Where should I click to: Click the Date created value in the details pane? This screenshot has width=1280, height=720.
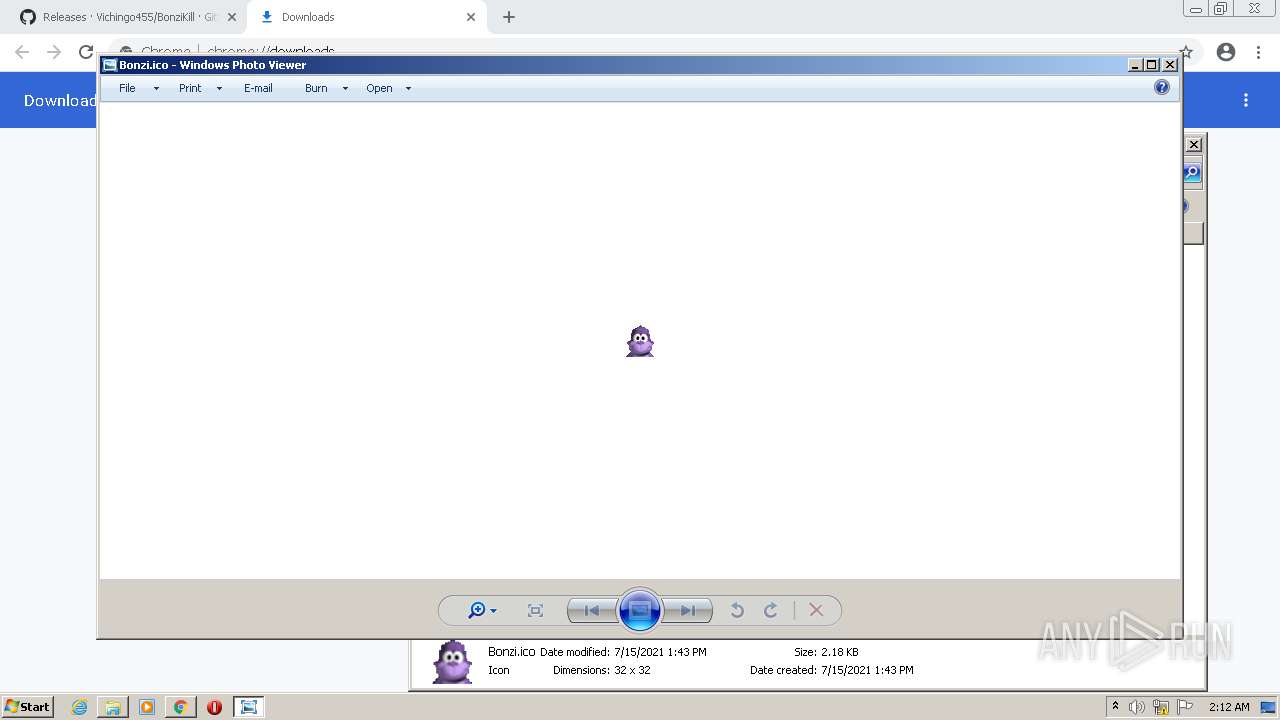(867, 670)
